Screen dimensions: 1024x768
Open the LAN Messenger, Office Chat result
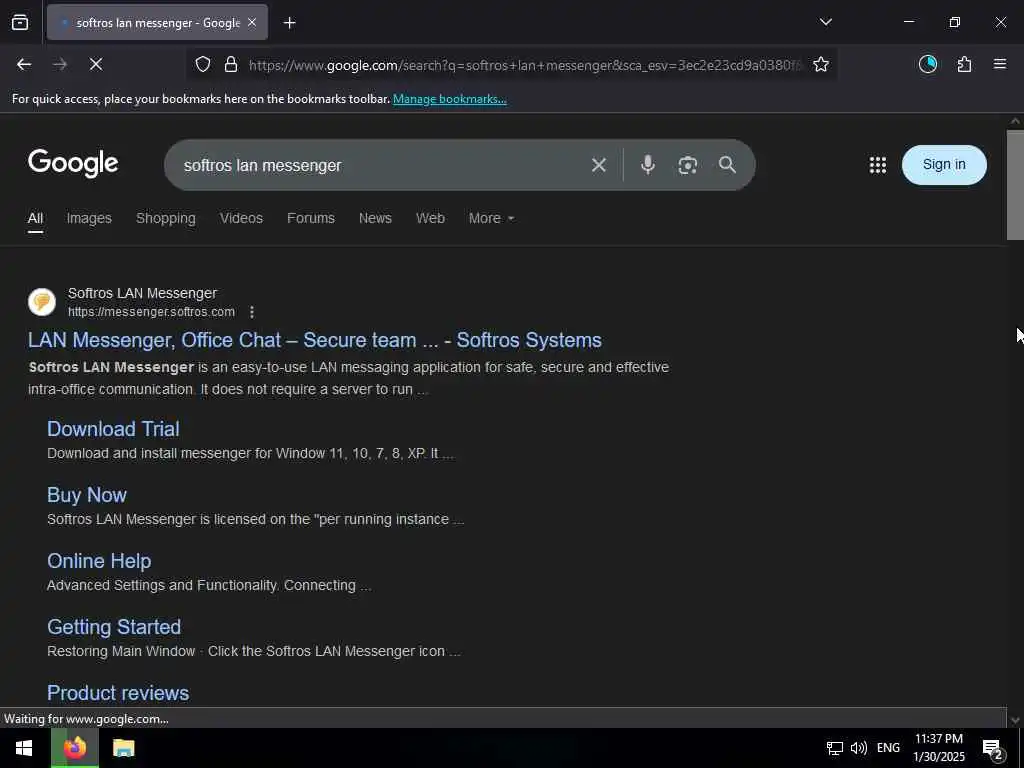[x=315, y=340]
